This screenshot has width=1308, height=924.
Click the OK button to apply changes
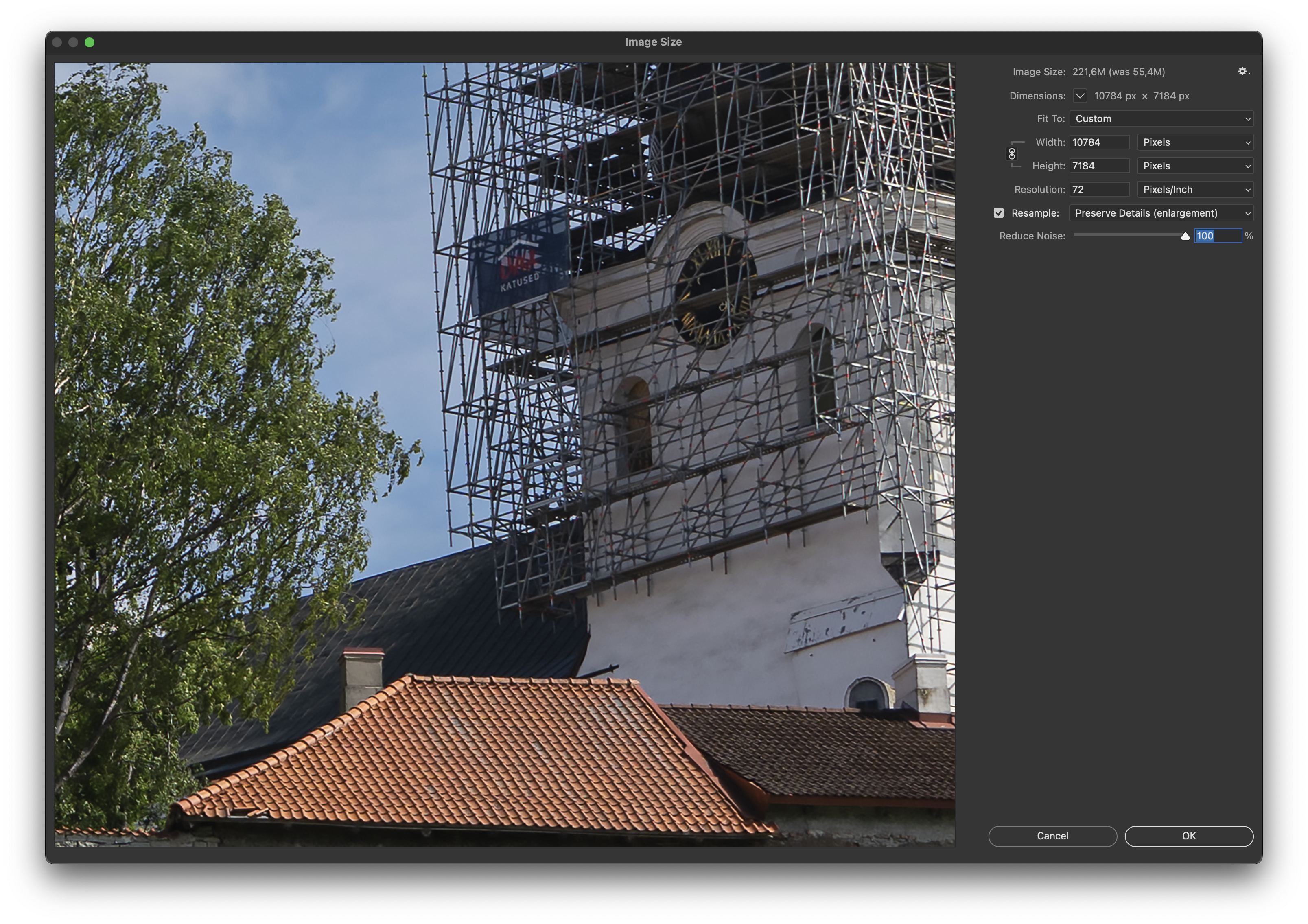[1189, 835]
